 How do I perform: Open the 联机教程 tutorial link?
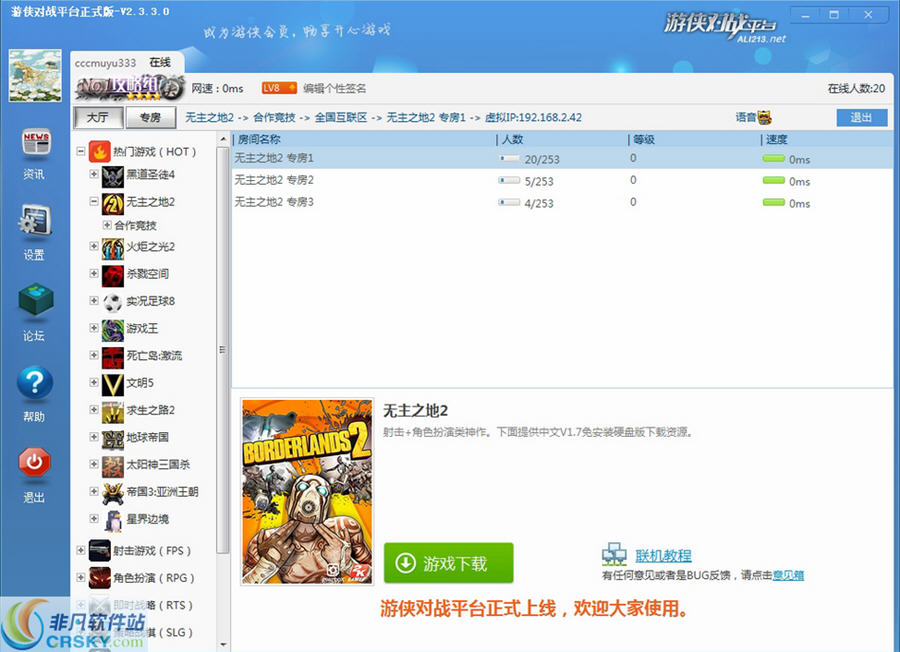click(663, 556)
